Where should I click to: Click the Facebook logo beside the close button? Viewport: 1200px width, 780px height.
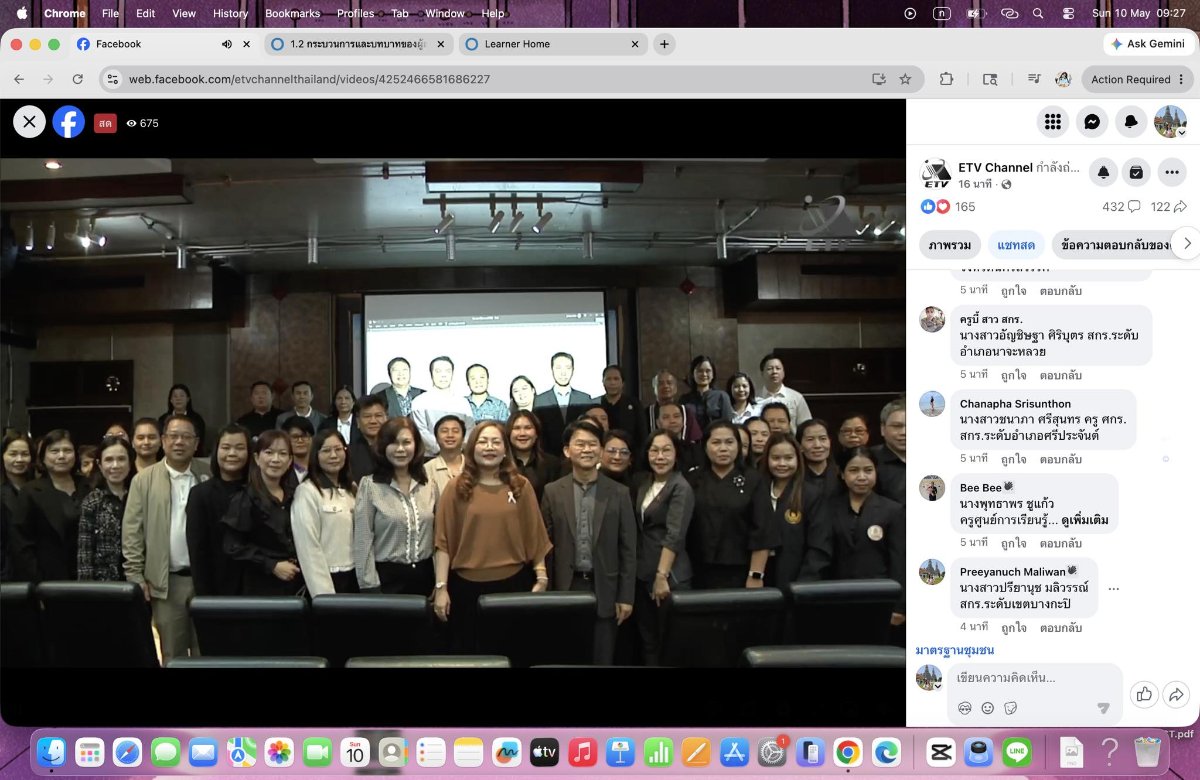point(69,122)
